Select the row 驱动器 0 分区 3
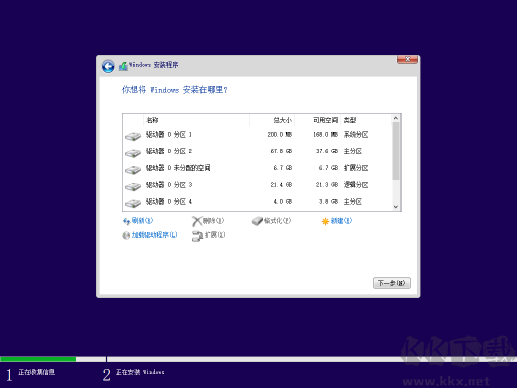This screenshot has height=388, width=517. point(257,185)
